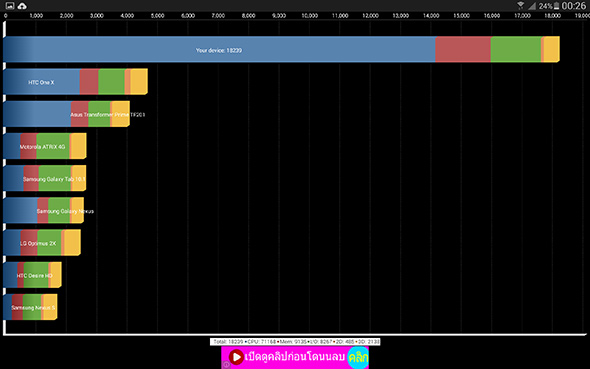Viewport: 590px width, 369px height.
Task: Select the 'Samsung Nexus S' label
Action: pos(33,308)
